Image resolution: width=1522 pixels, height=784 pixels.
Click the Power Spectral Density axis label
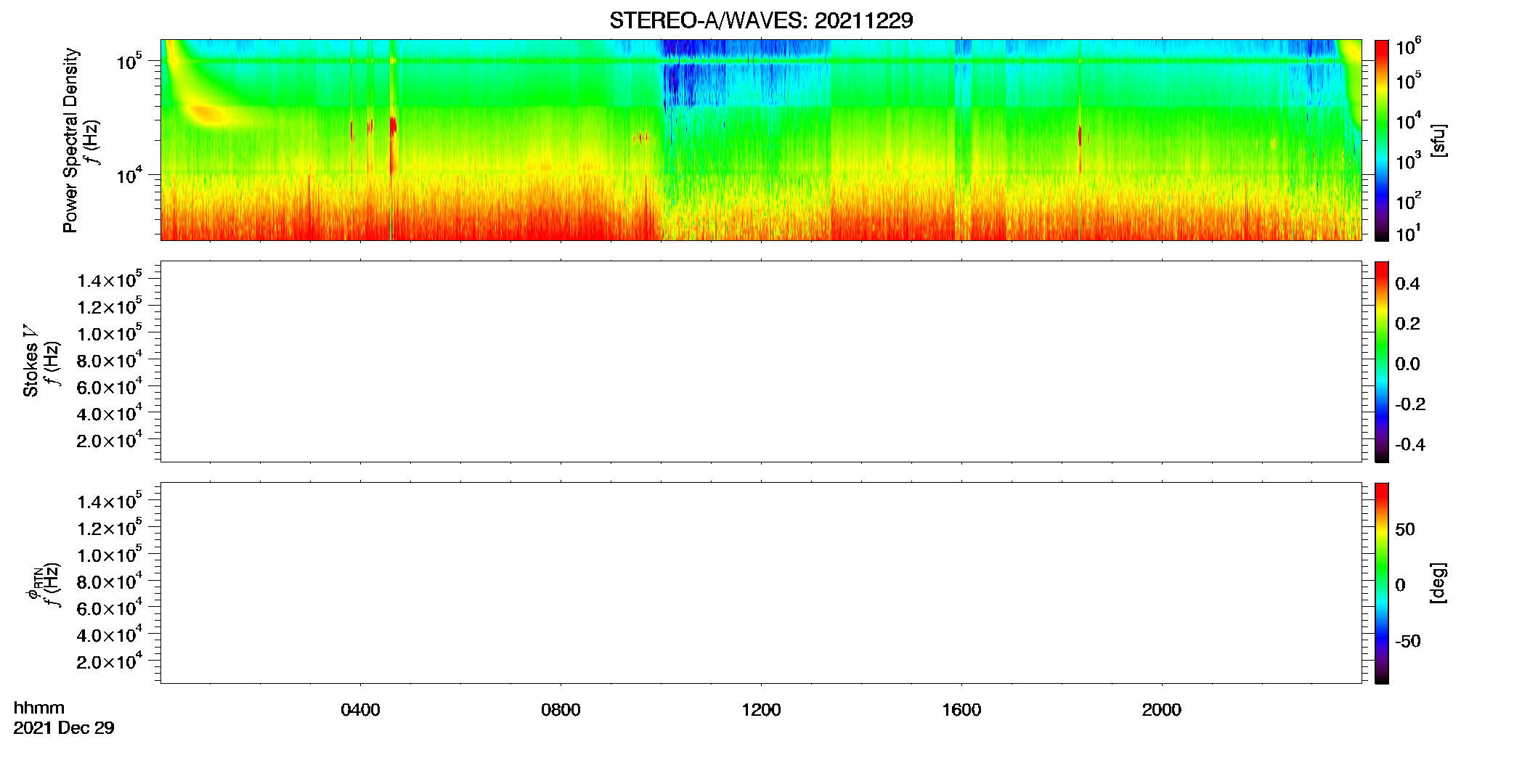(70, 140)
